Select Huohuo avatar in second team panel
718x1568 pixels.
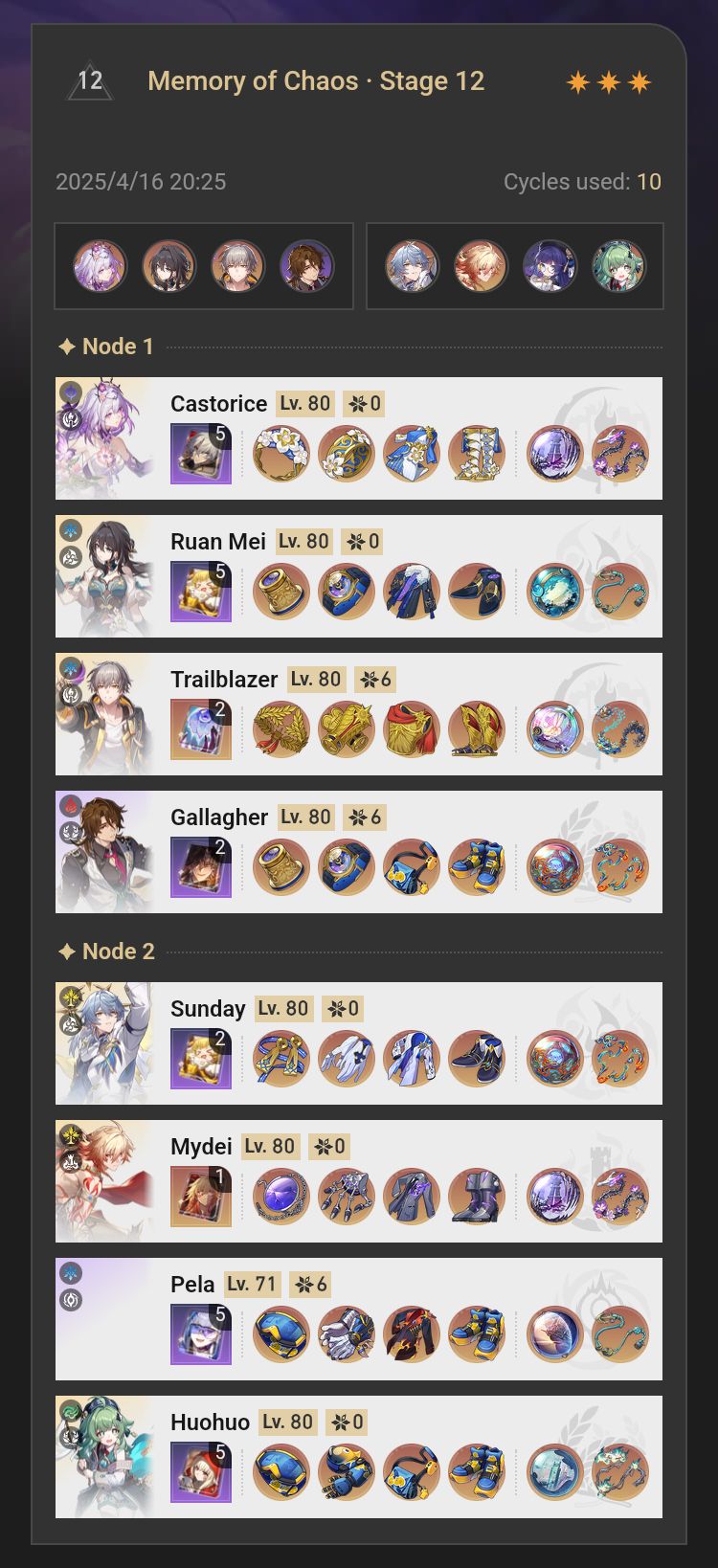click(618, 266)
